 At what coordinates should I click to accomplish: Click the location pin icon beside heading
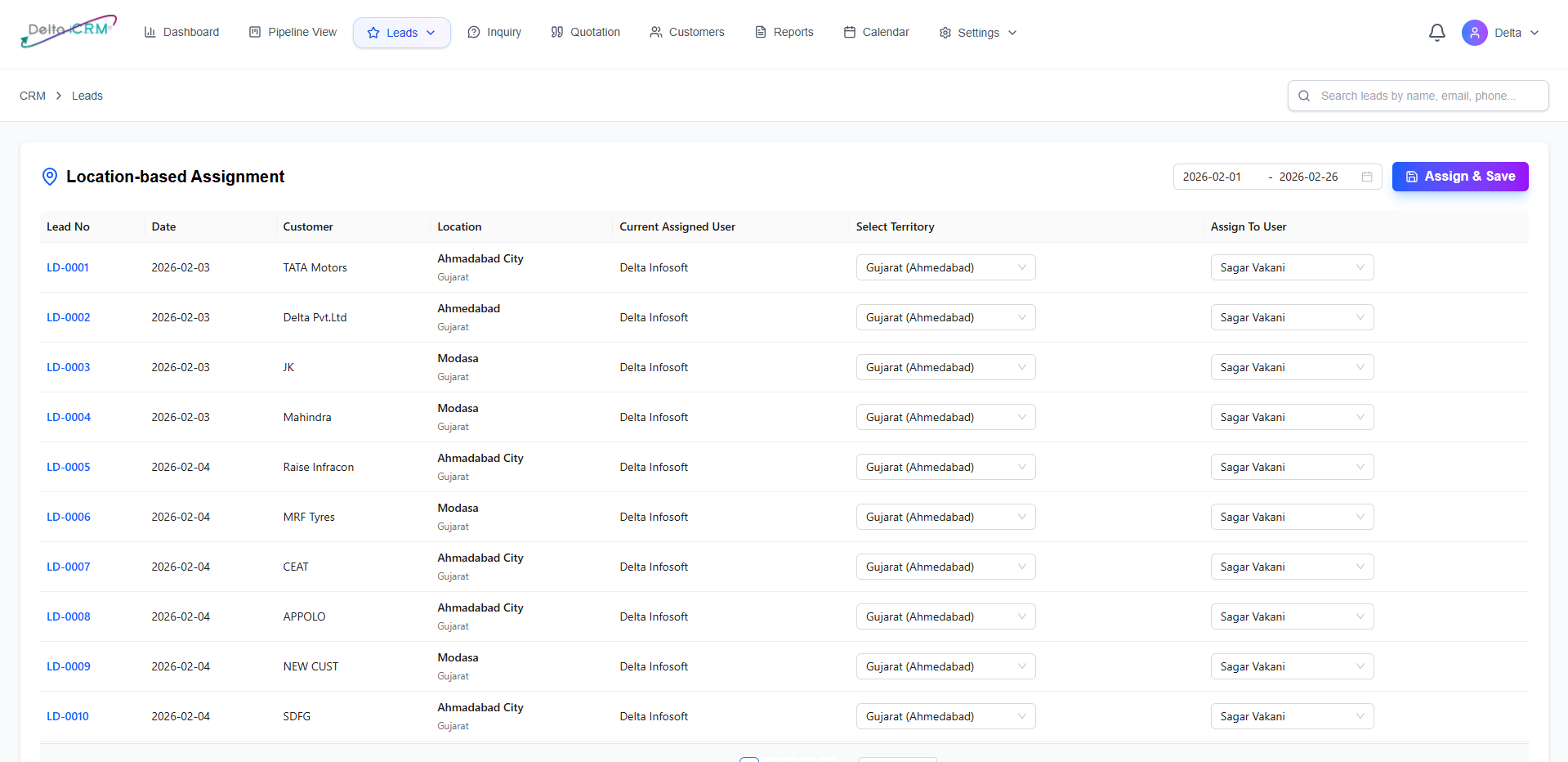[50, 177]
